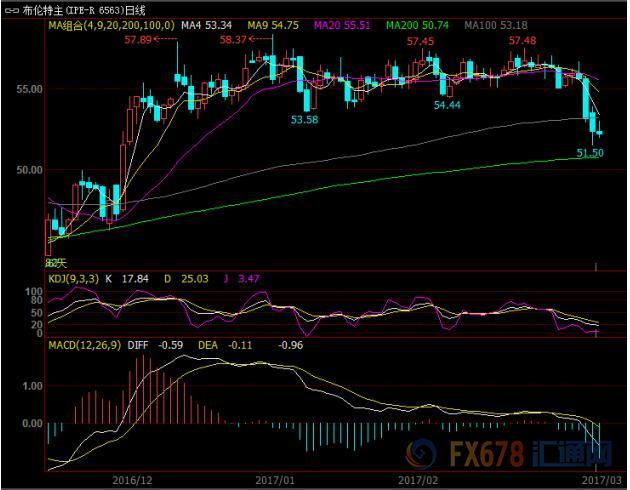Select the 53.58 low price annotation

pos(304,119)
